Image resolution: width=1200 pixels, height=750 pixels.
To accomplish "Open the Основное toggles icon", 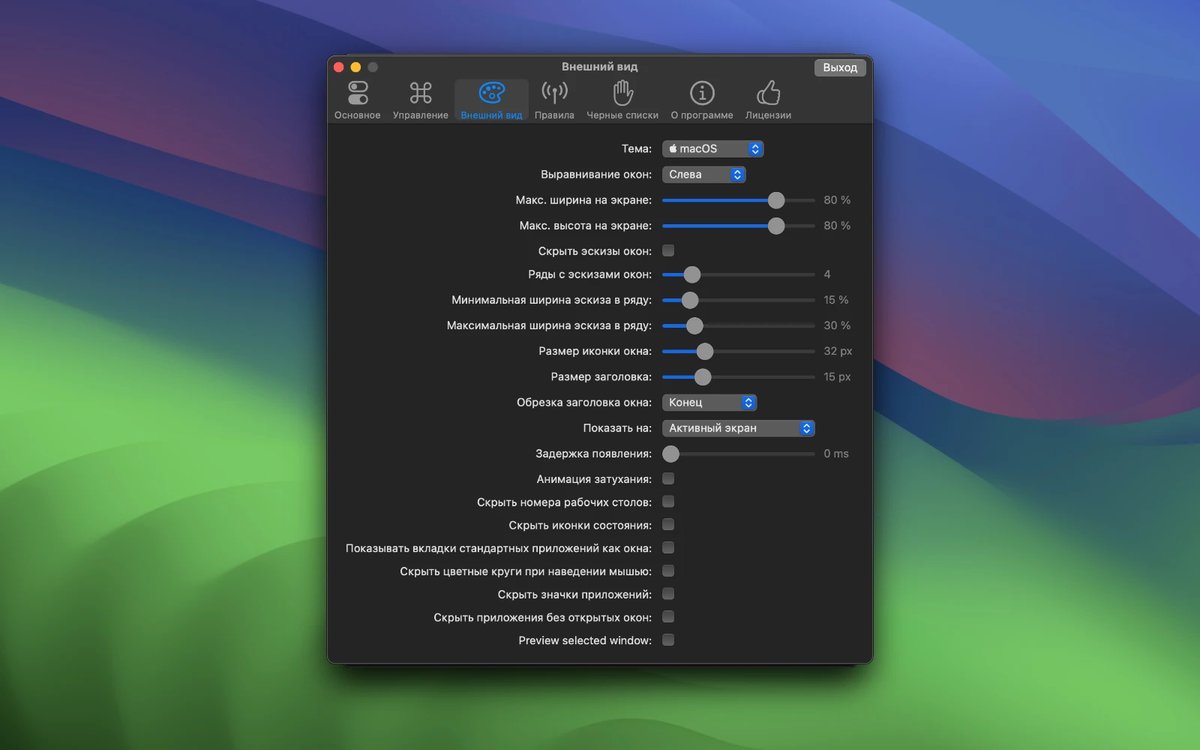I will pos(357,94).
